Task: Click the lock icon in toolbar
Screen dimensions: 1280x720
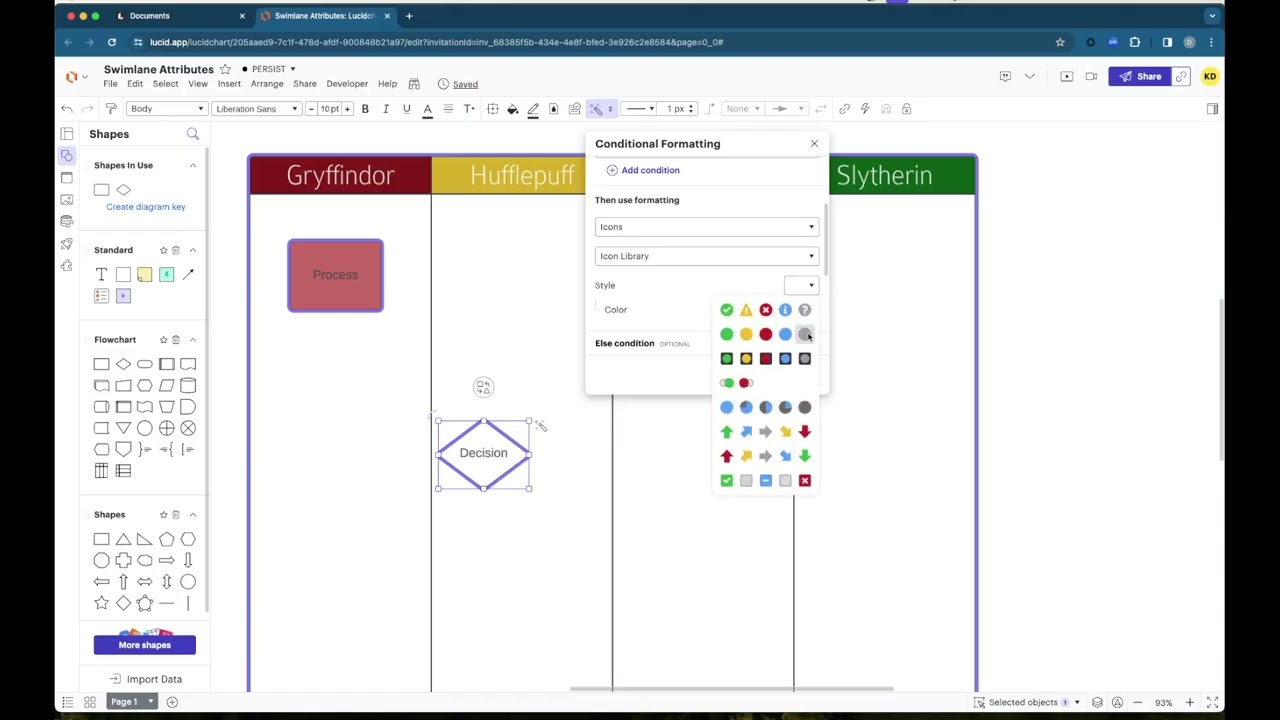Action: [x=907, y=109]
